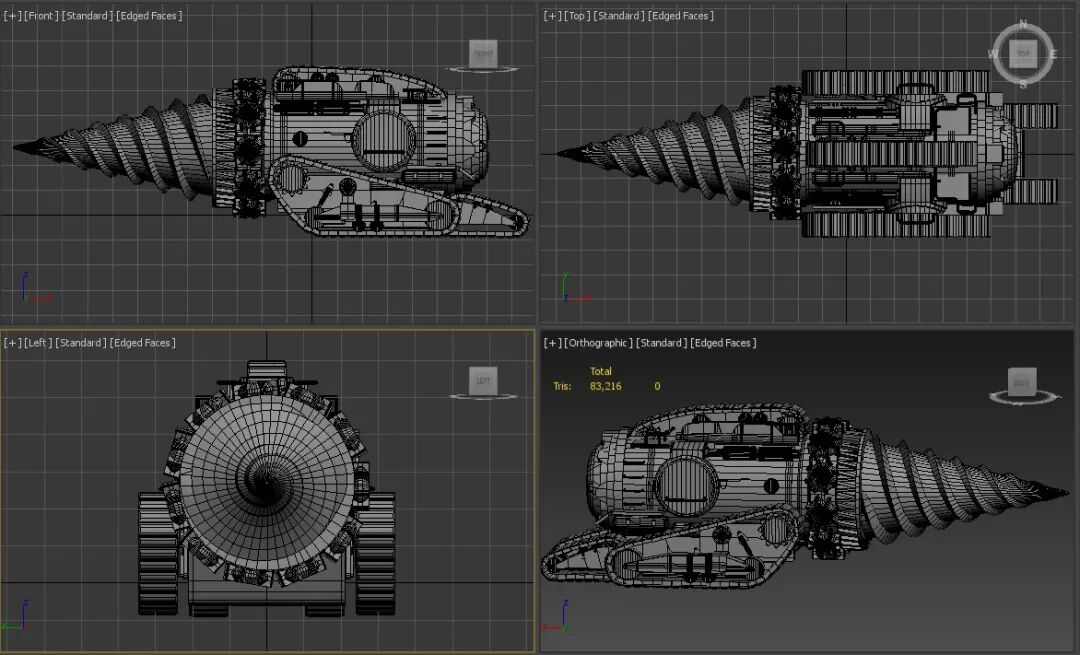Click the Tris count value 83,216
The height and width of the screenshot is (655, 1080).
coord(605,386)
